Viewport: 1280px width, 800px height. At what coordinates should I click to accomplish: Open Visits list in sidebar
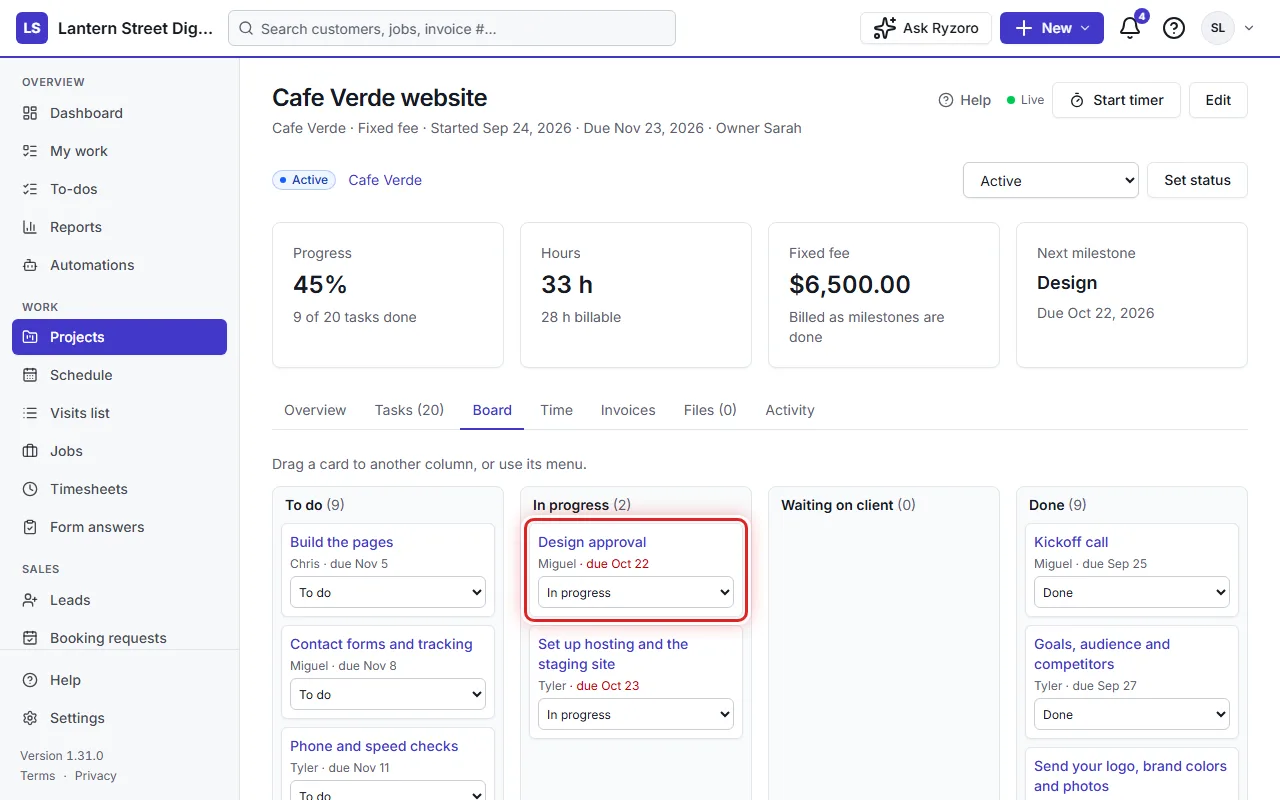click(x=120, y=413)
